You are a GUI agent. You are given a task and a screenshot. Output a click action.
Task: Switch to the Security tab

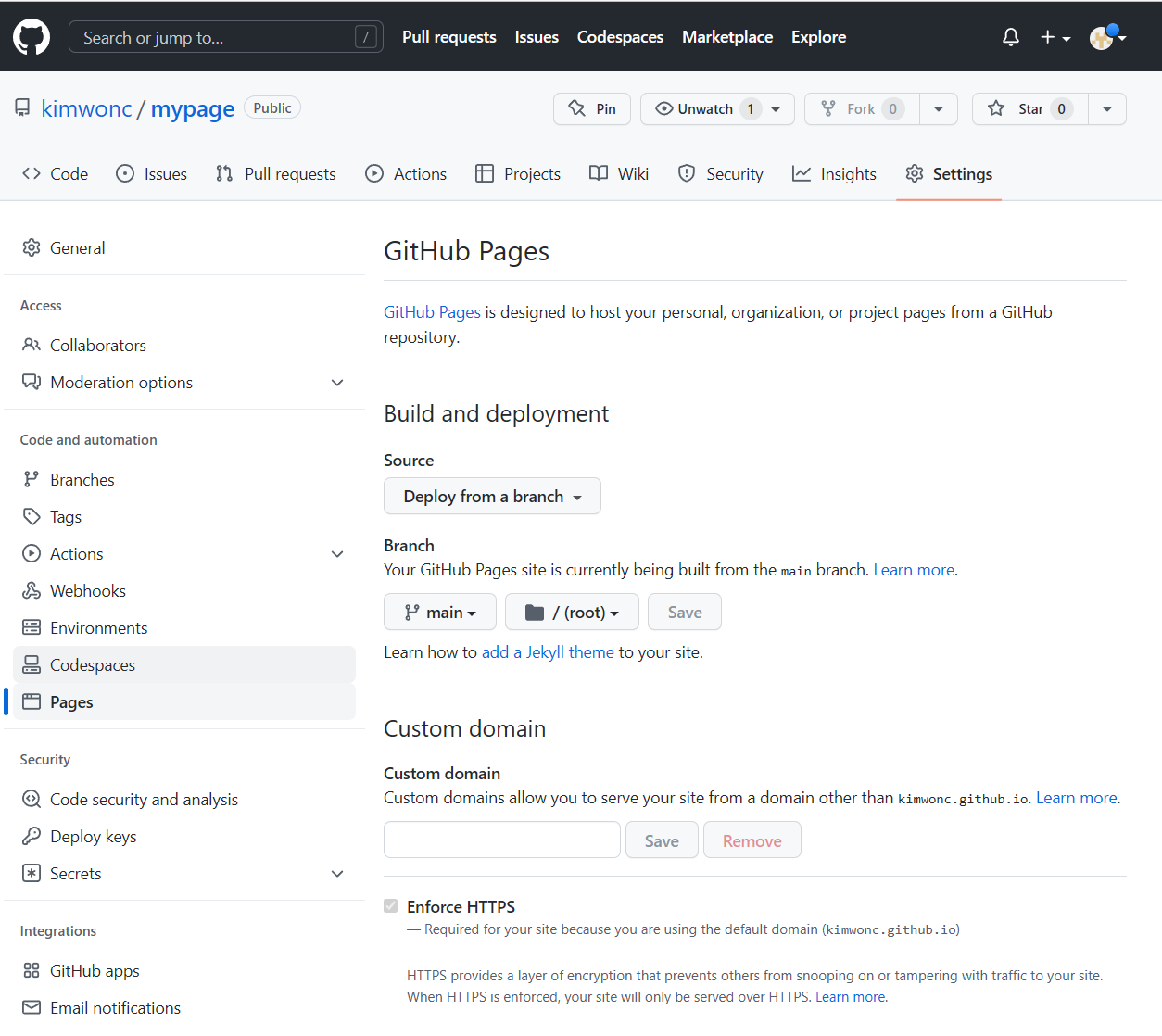(721, 173)
